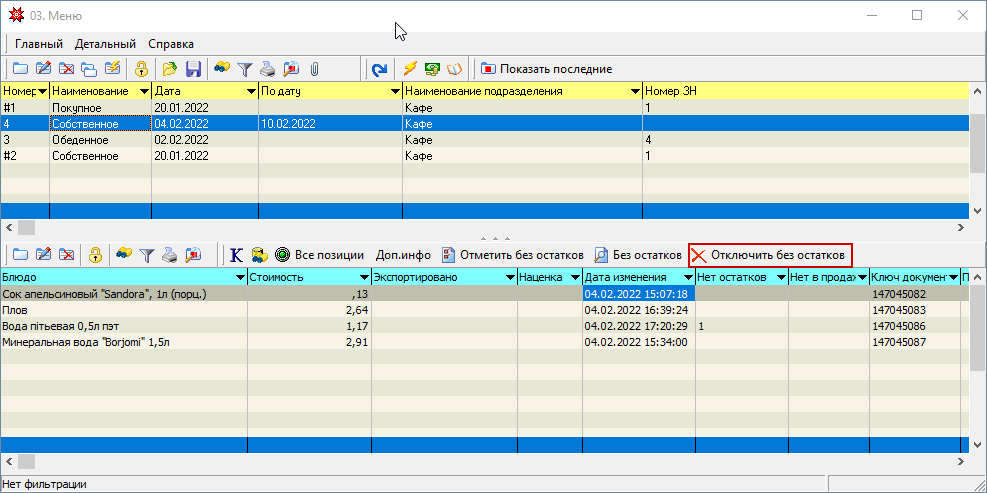Click edit row pencil icon in detail toolbar

coord(43,255)
